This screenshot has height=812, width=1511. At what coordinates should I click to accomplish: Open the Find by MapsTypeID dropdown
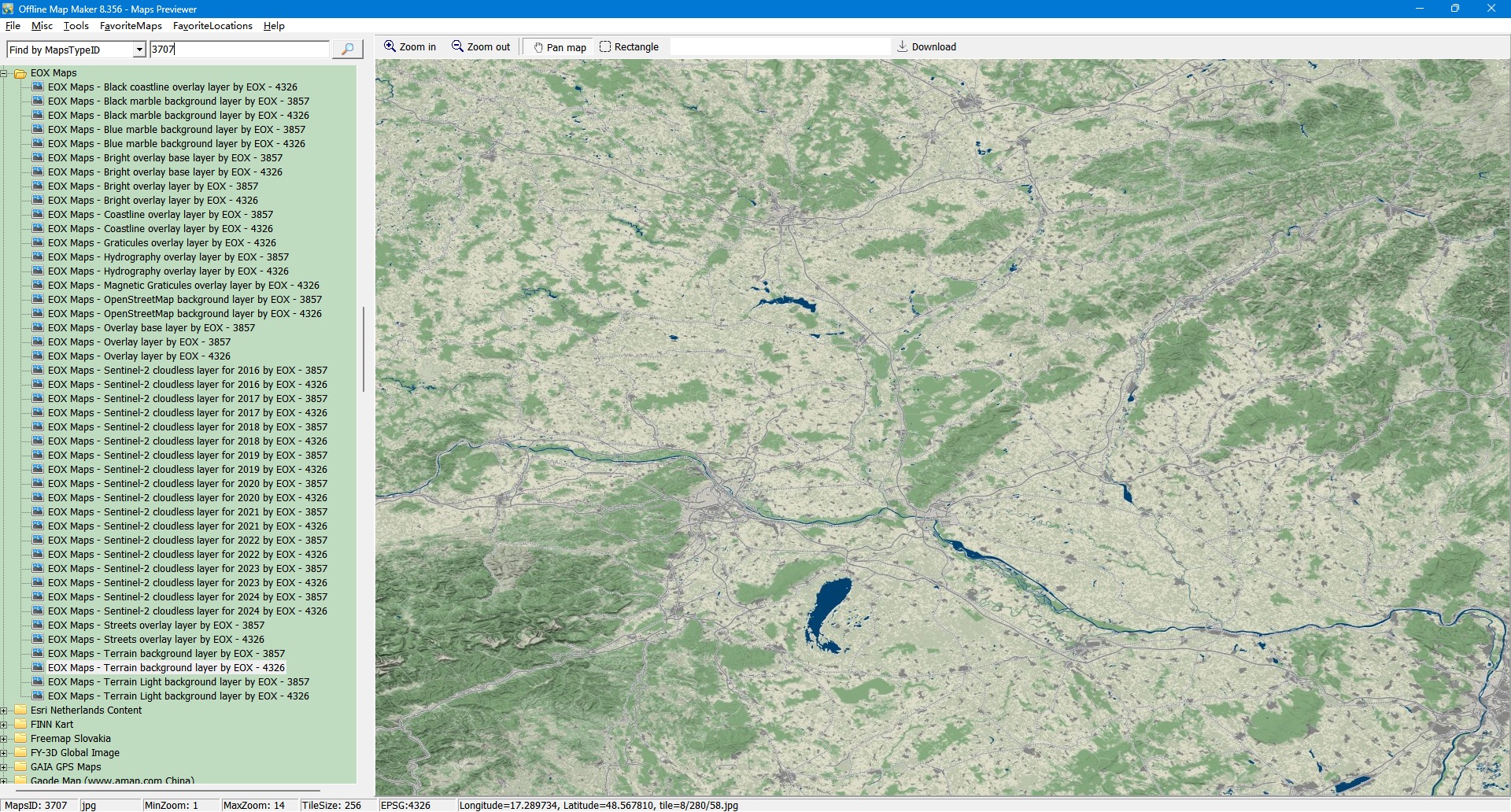point(139,50)
